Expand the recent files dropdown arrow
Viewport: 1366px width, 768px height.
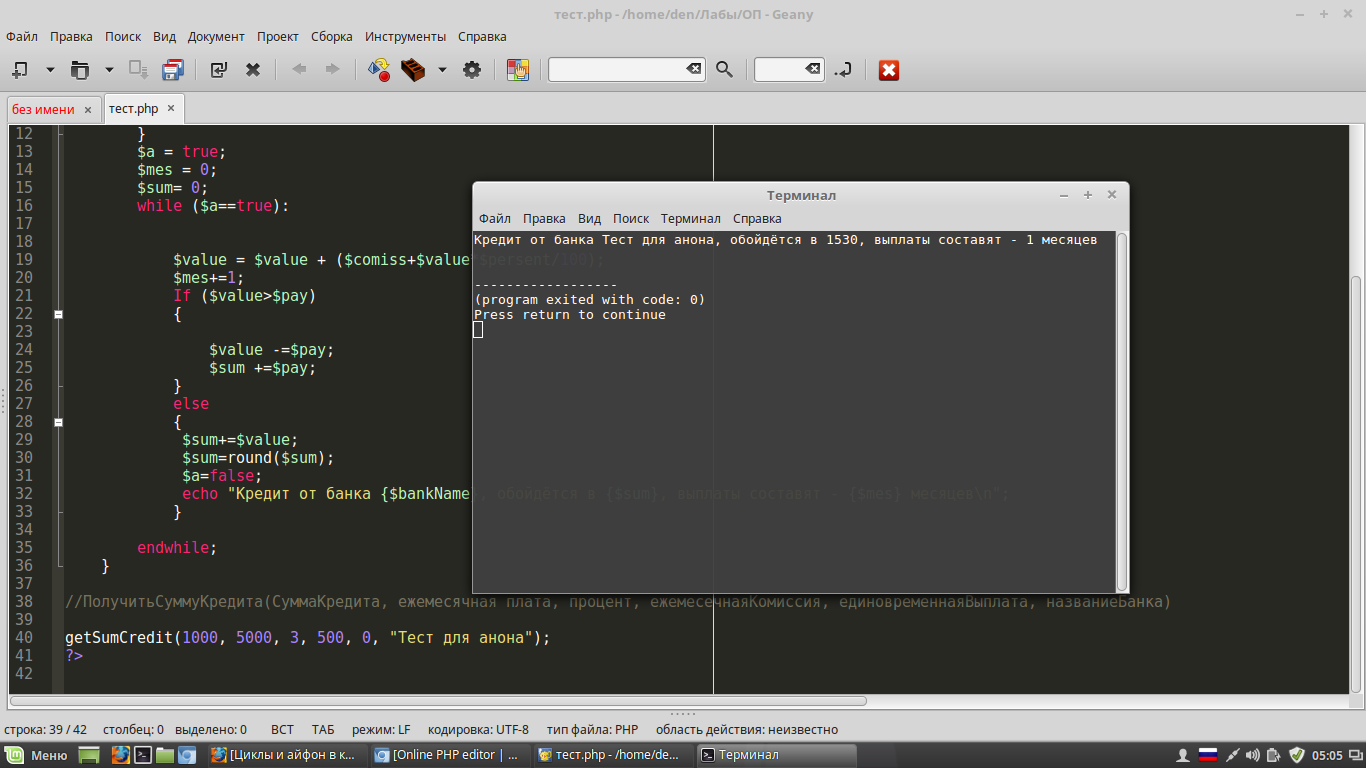110,70
